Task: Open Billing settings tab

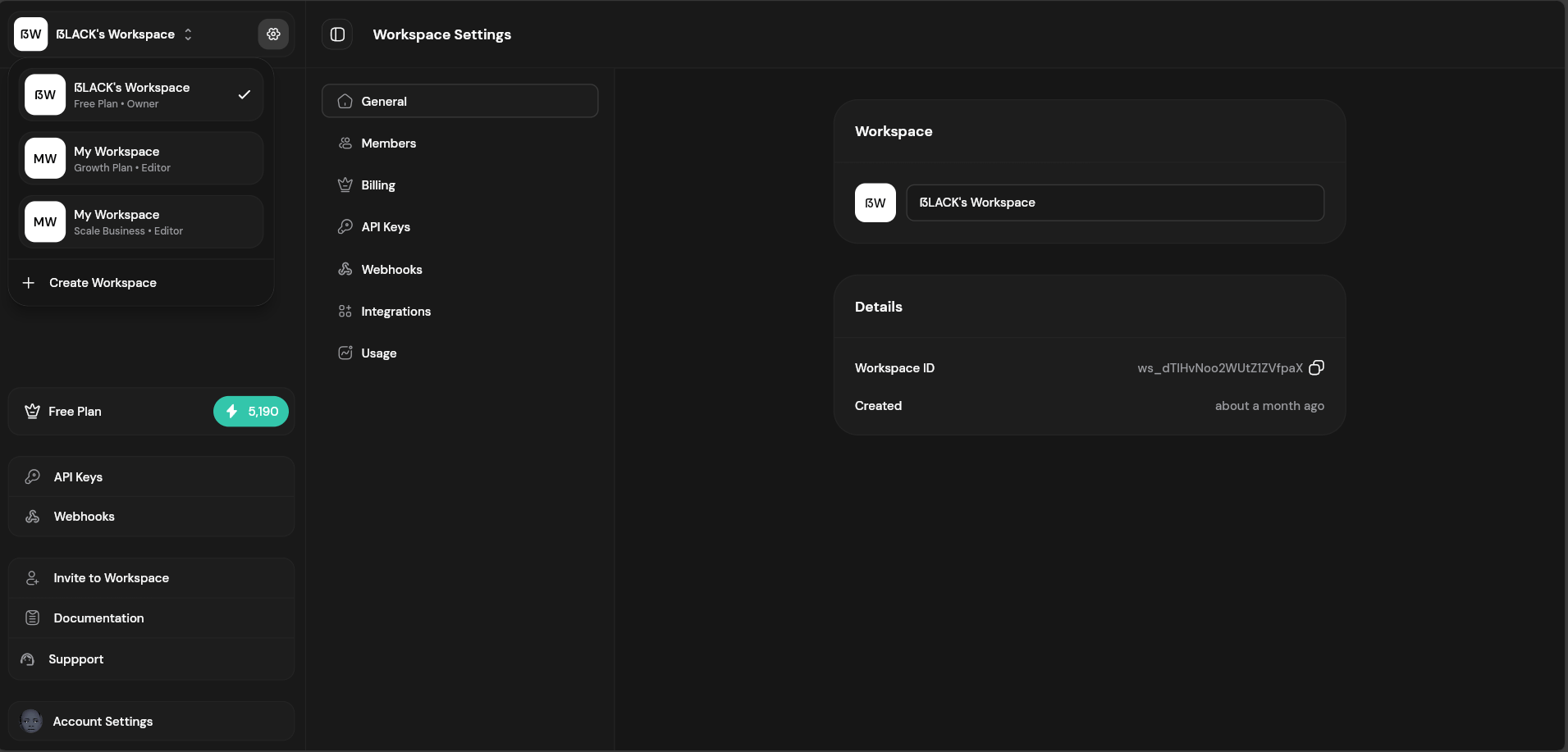Action: tap(460, 185)
